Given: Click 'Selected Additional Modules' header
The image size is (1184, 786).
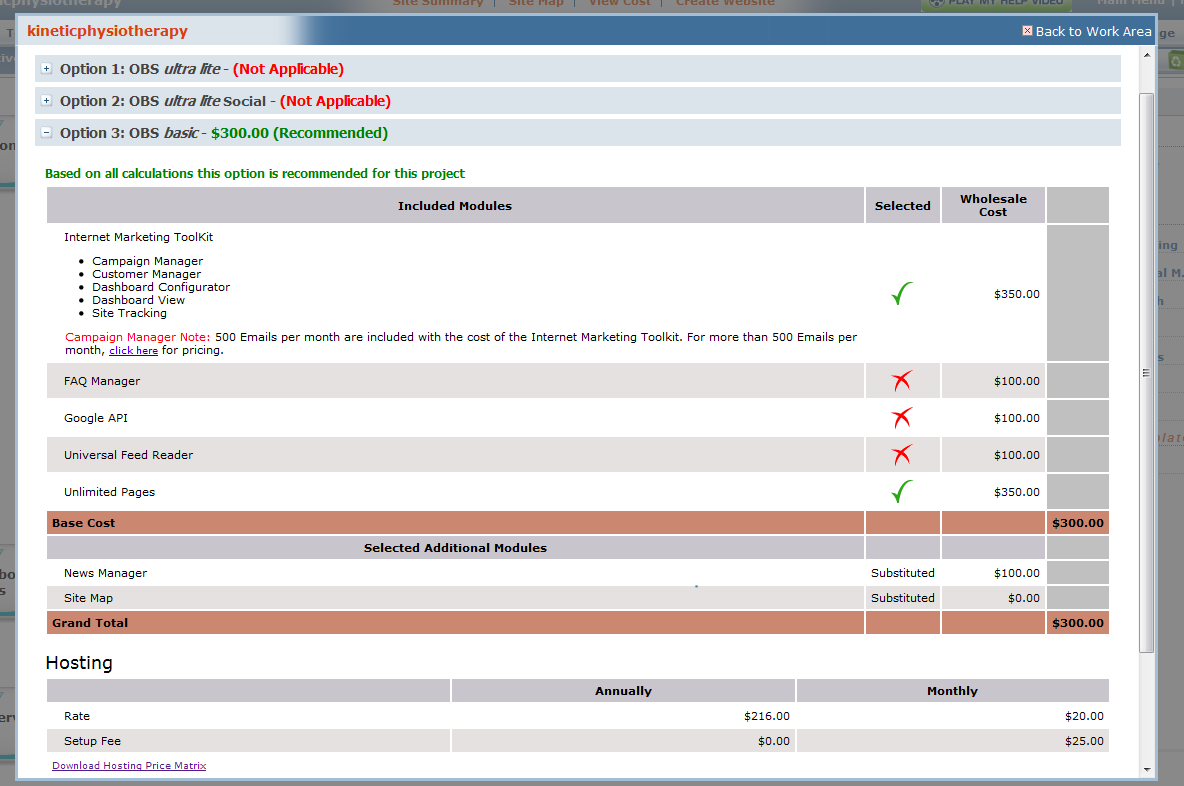Looking at the screenshot, I should point(455,547).
